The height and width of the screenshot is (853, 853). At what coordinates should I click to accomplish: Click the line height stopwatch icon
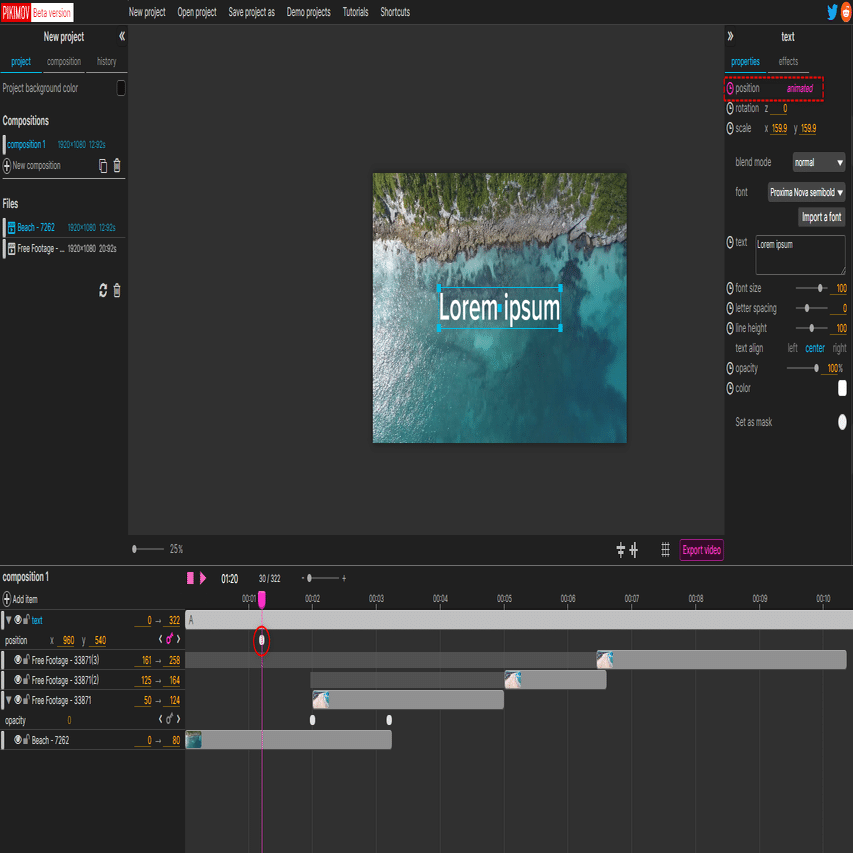[x=730, y=329]
